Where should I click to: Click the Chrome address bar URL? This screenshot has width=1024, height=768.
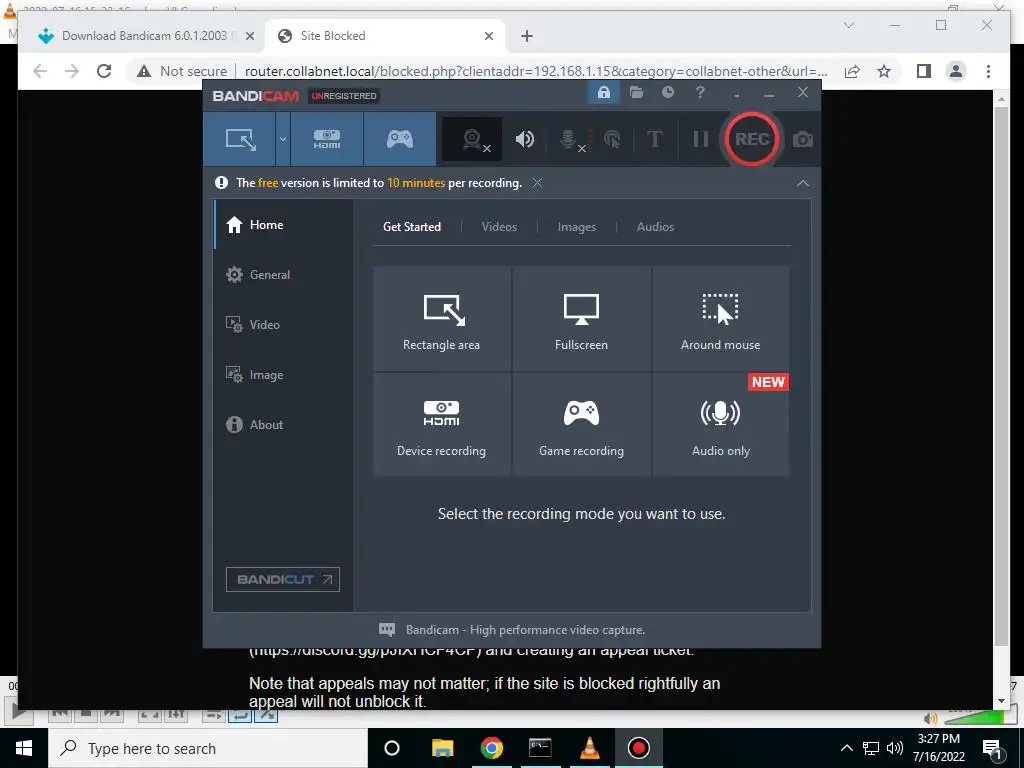(x=536, y=71)
